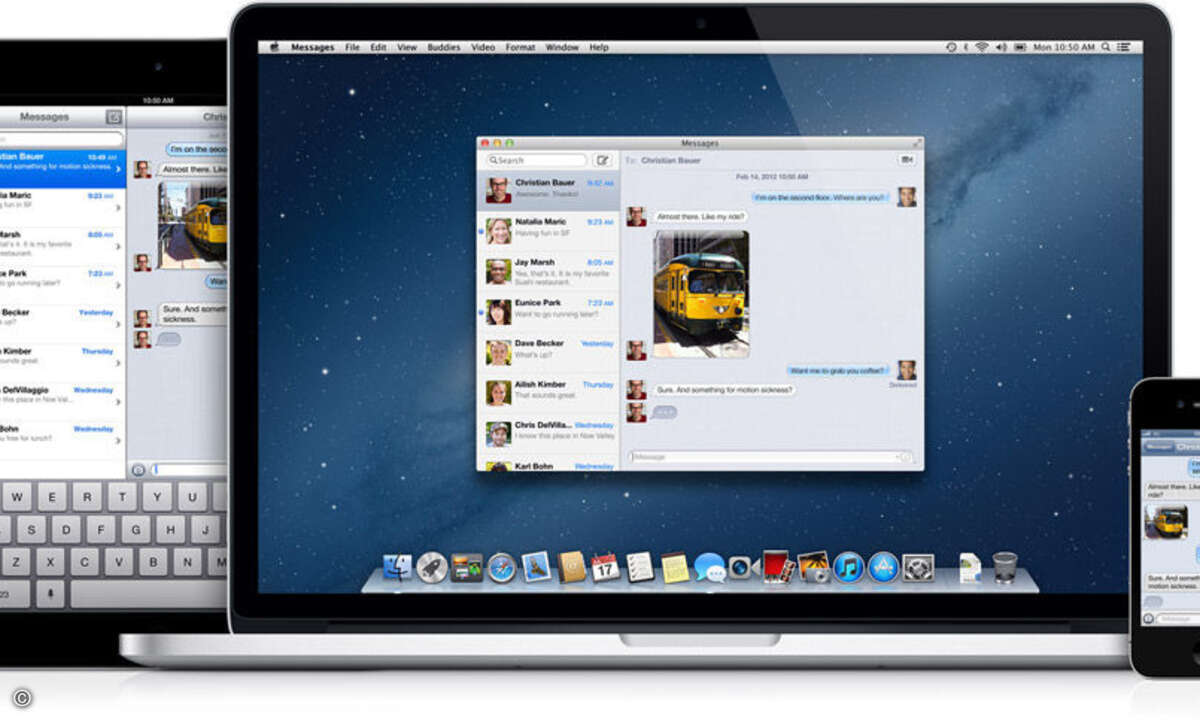
Task: Tap the camera button beside iPad message field
Action: click(138, 469)
